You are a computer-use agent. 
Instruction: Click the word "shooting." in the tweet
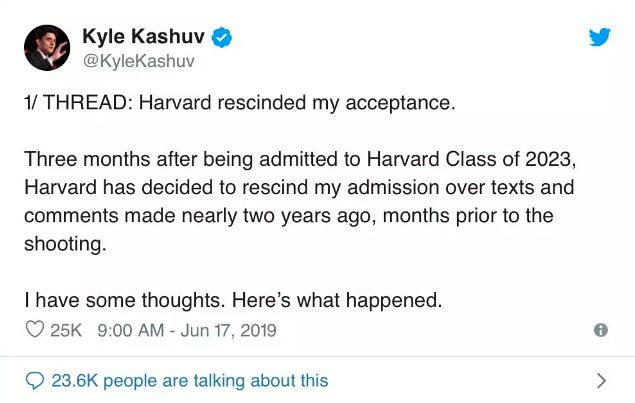coord(64,243)
